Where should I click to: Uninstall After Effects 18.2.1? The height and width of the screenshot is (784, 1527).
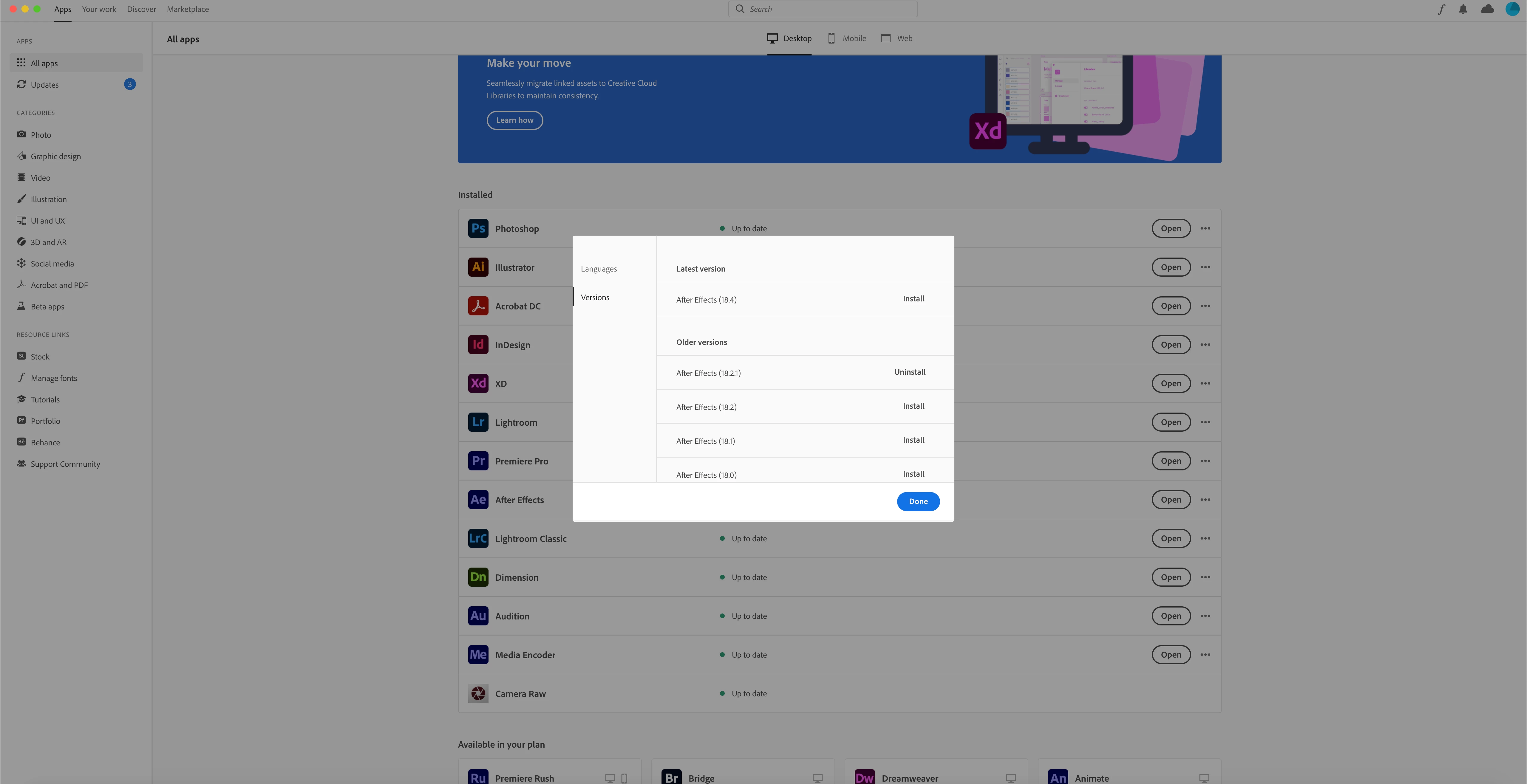[909, 372]
